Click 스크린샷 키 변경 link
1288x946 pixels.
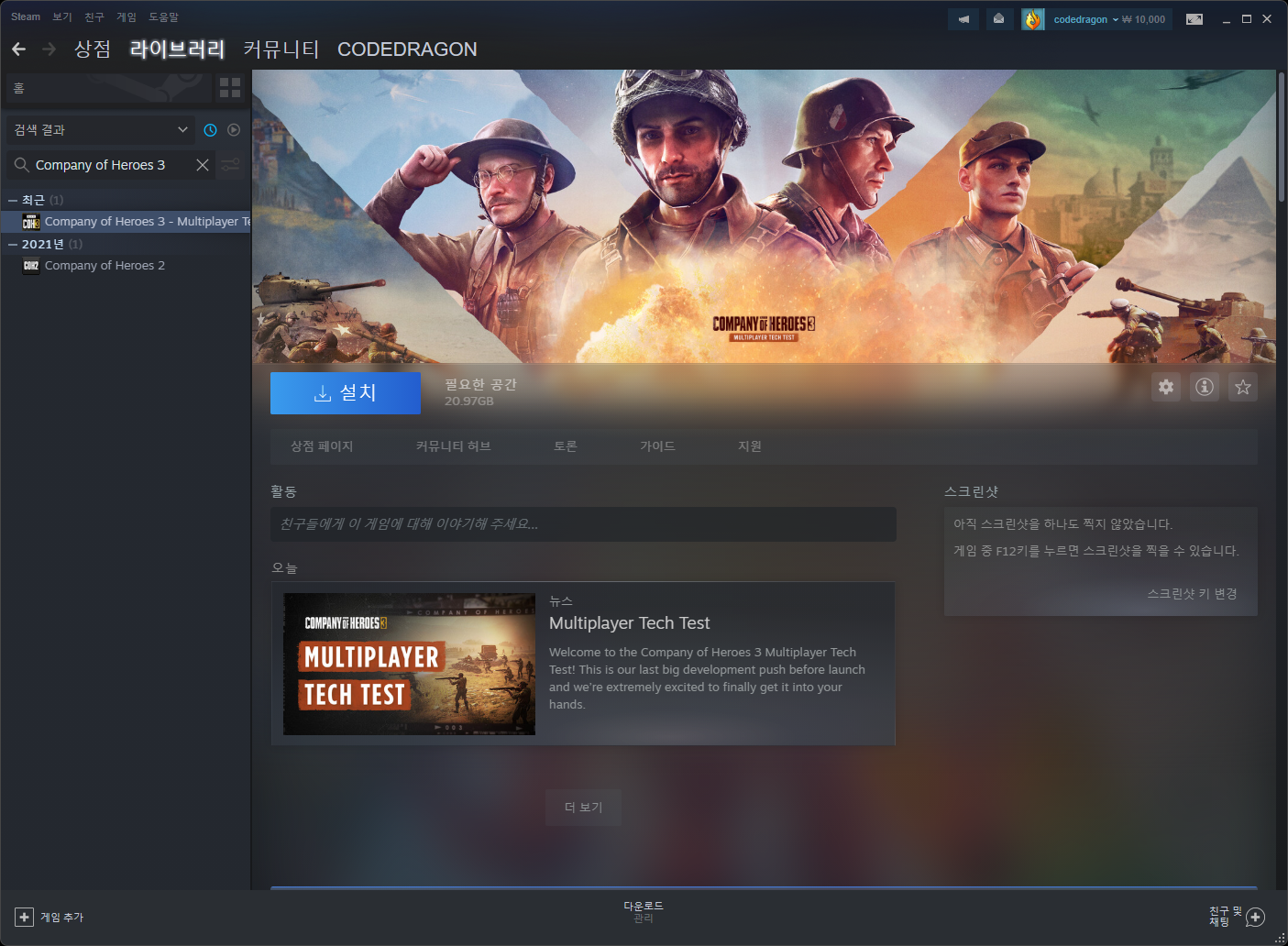point(1192,594)
